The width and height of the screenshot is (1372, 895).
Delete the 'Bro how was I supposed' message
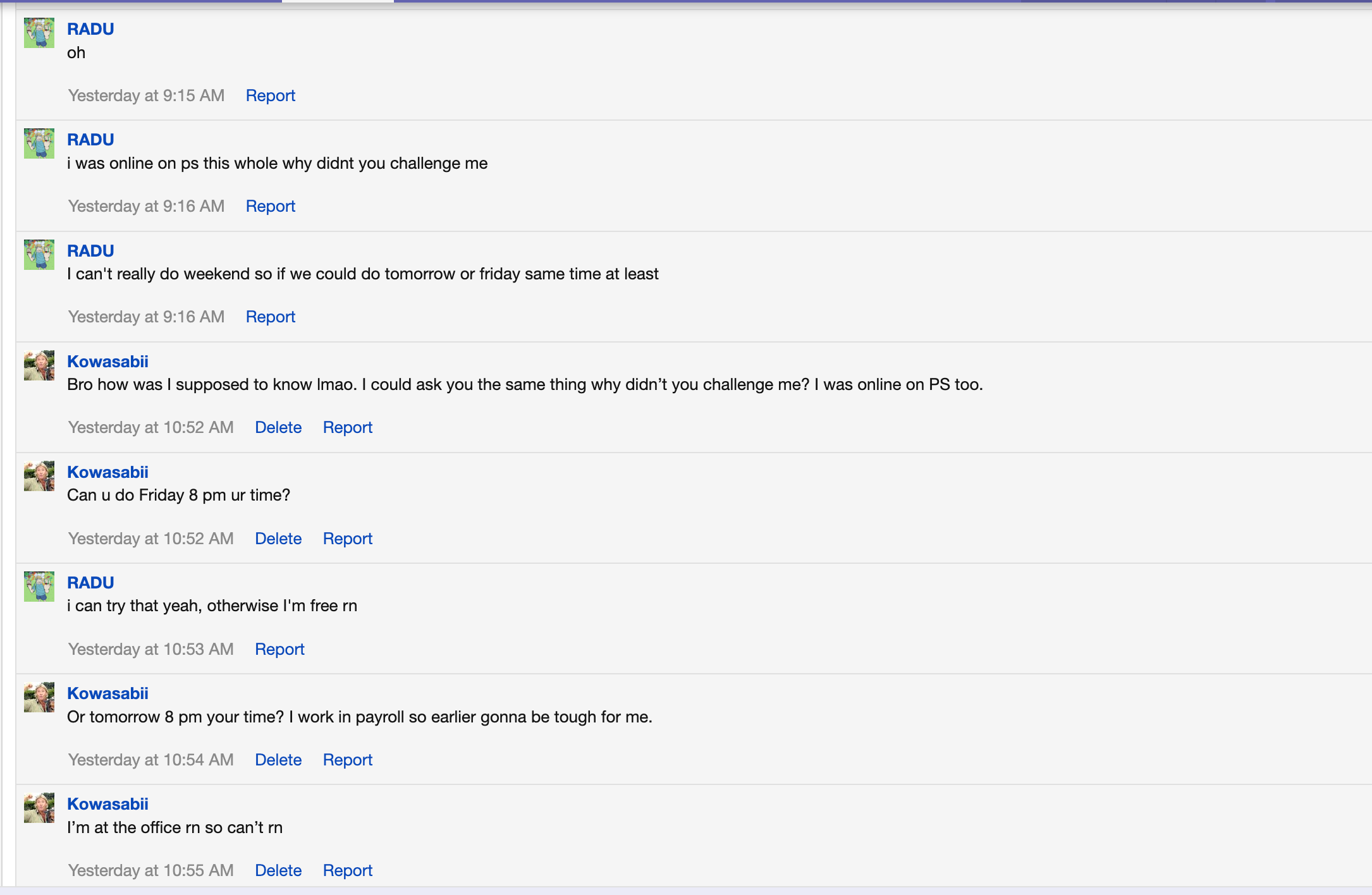tap(278, 427)
